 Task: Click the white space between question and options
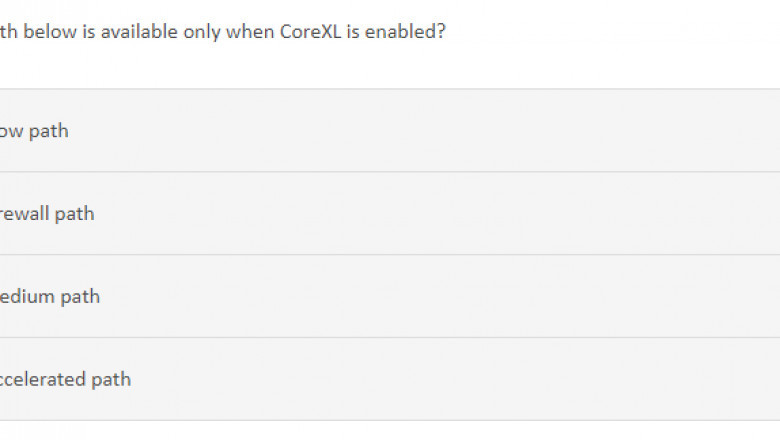tap(390, 66)
